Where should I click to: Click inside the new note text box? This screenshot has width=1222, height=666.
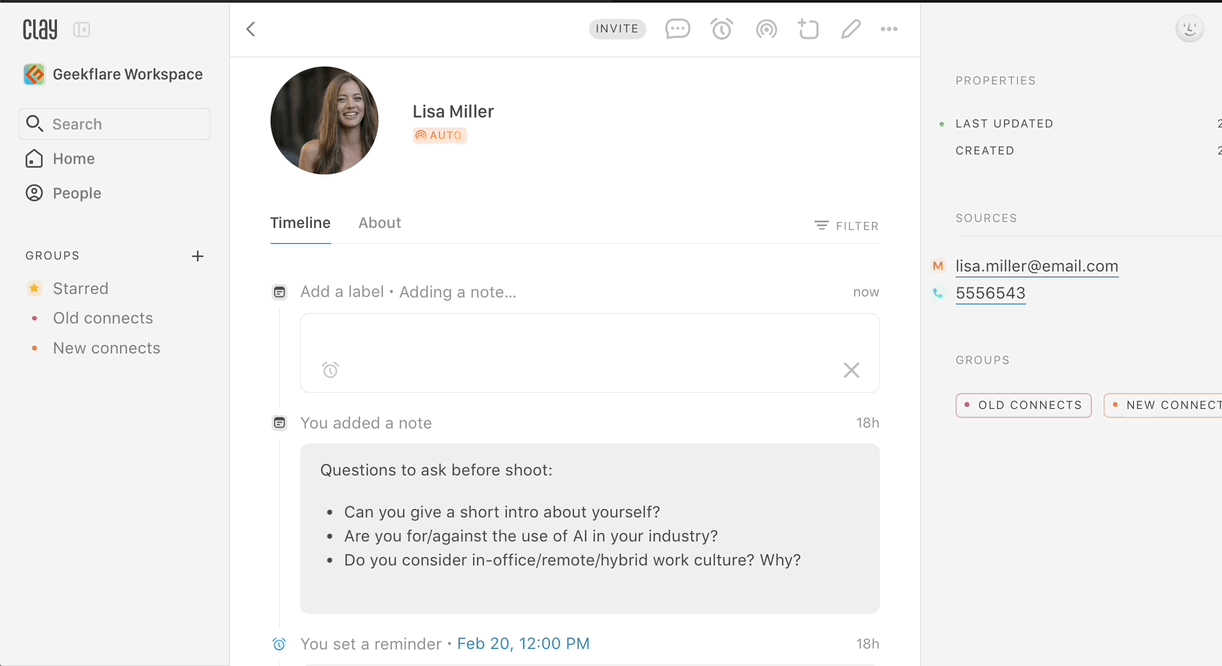pyautogui.click(x=590, y=353)
